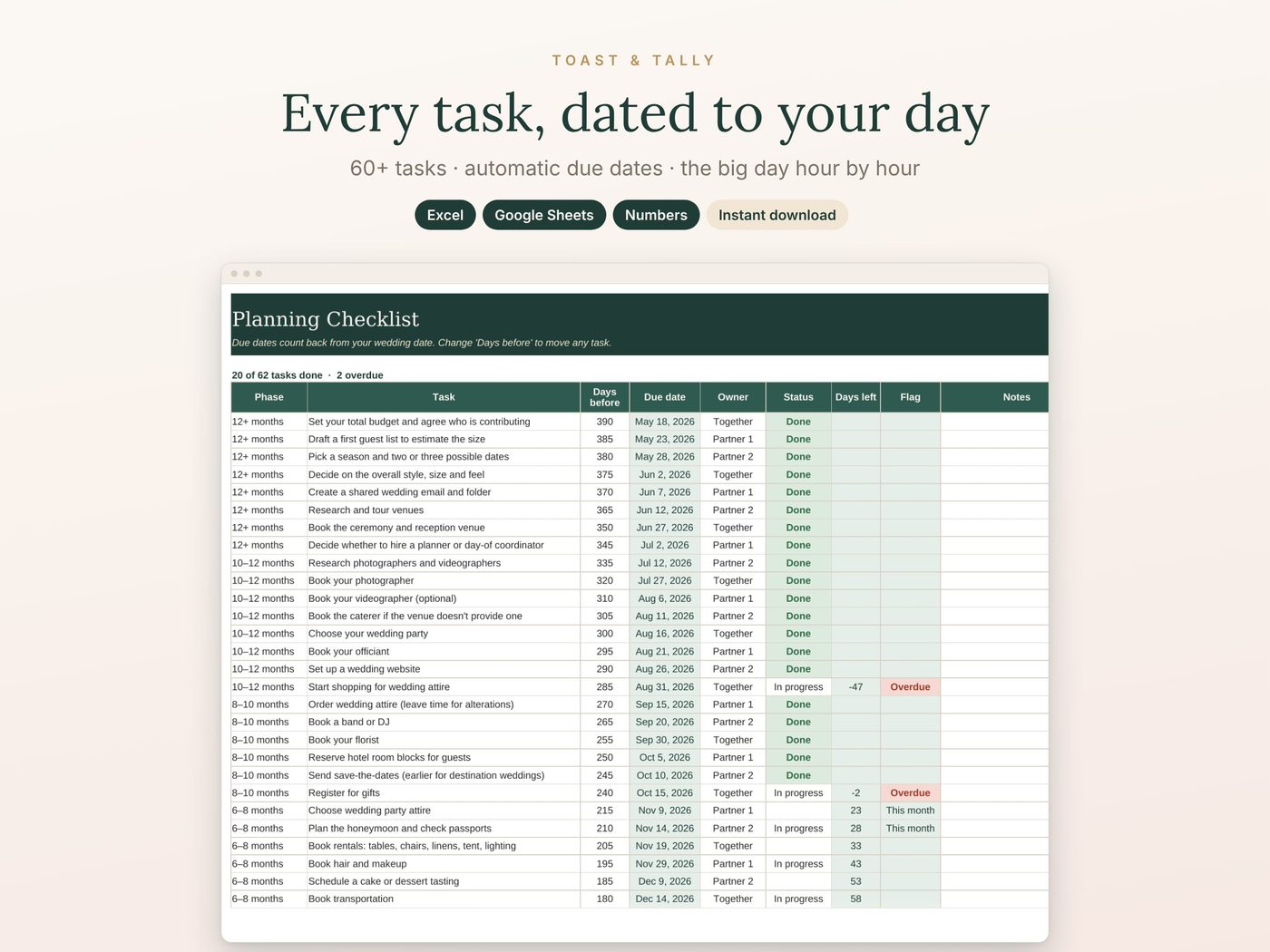The height and width of the screenshot is (952, 1270).
Task: Click the Planning Checklist sheet title
Action: point(326,319)
